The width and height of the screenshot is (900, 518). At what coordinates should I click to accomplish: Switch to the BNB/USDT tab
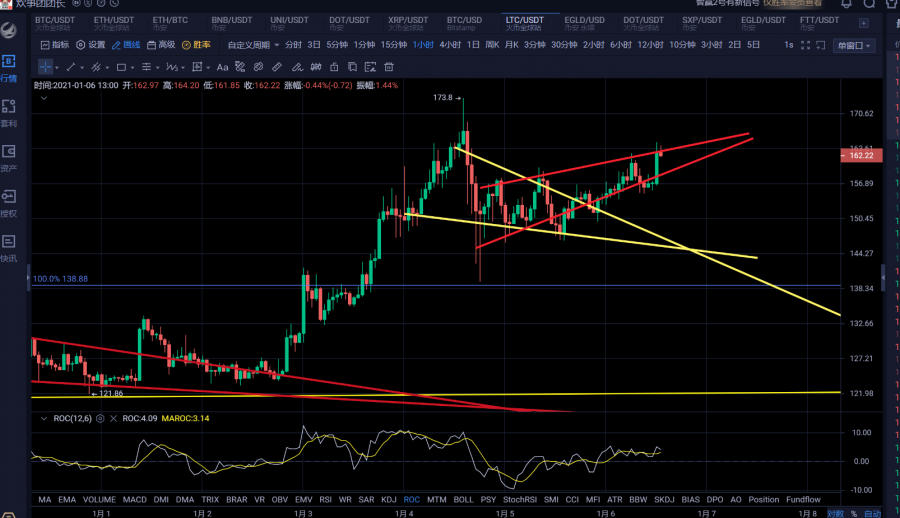click(232, 23)
